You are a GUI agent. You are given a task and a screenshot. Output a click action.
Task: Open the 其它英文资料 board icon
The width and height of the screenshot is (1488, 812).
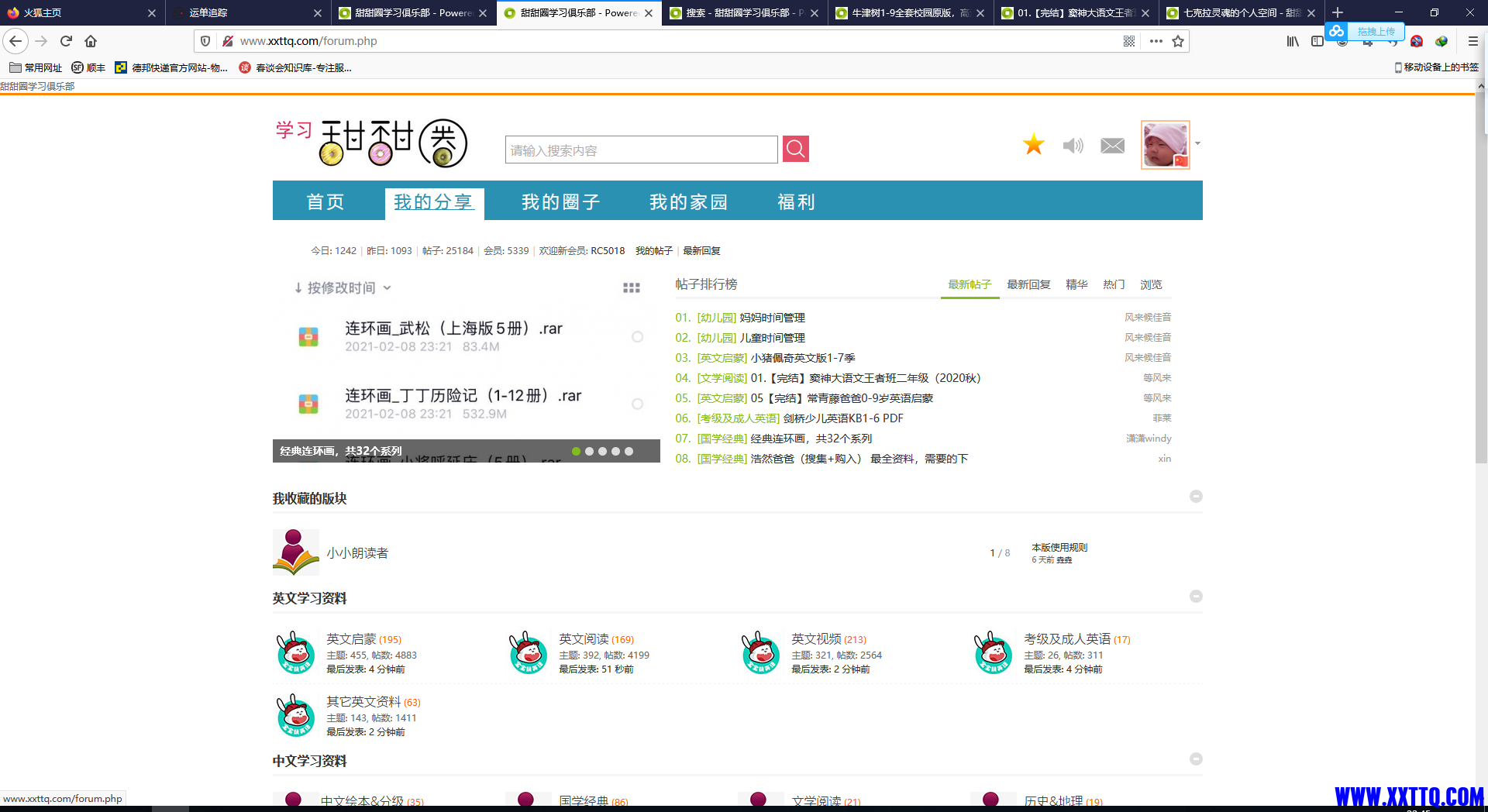[x=295, y=715]
